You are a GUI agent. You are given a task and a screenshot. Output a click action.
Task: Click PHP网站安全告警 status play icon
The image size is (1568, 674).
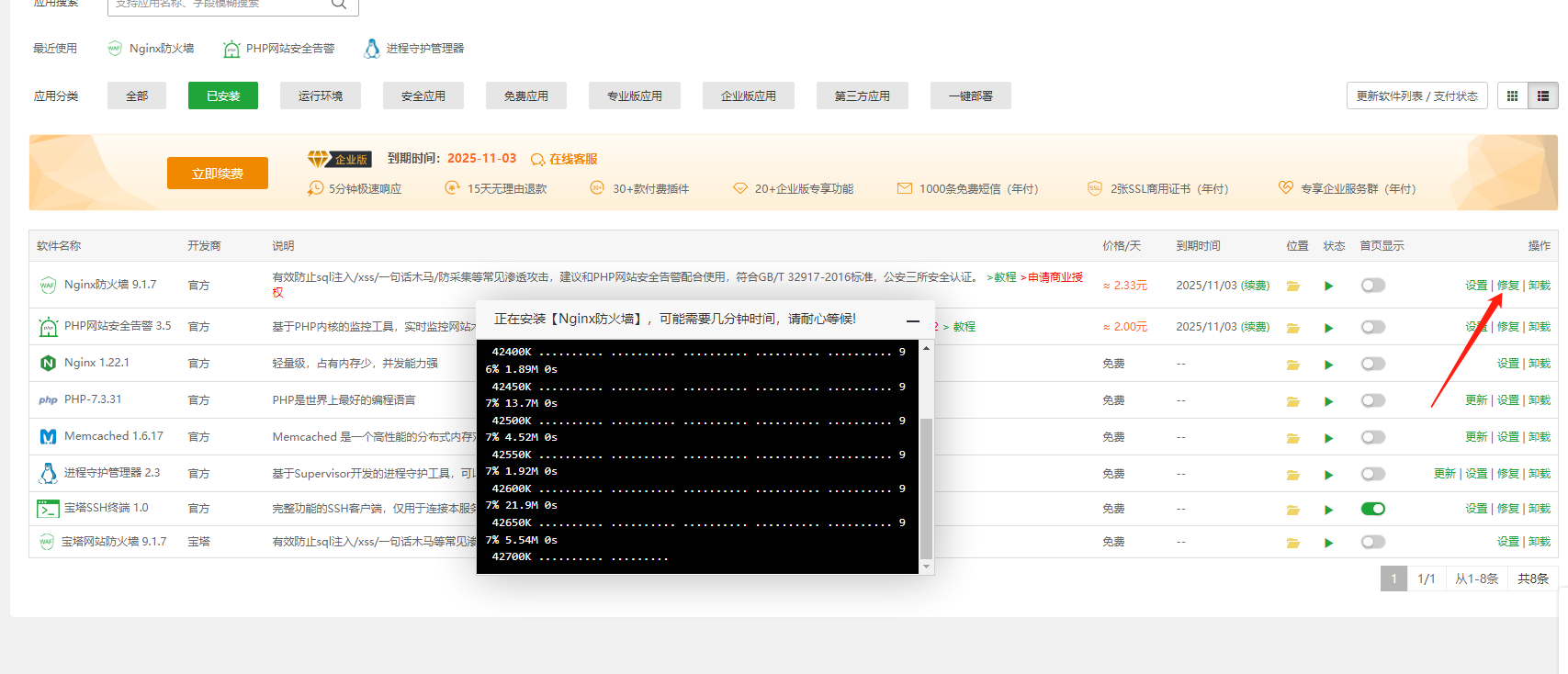[x=1328, y=328]
